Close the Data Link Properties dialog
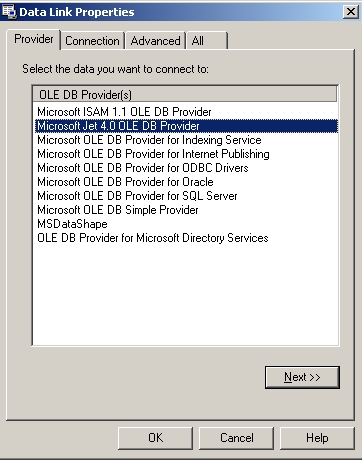 351,12
